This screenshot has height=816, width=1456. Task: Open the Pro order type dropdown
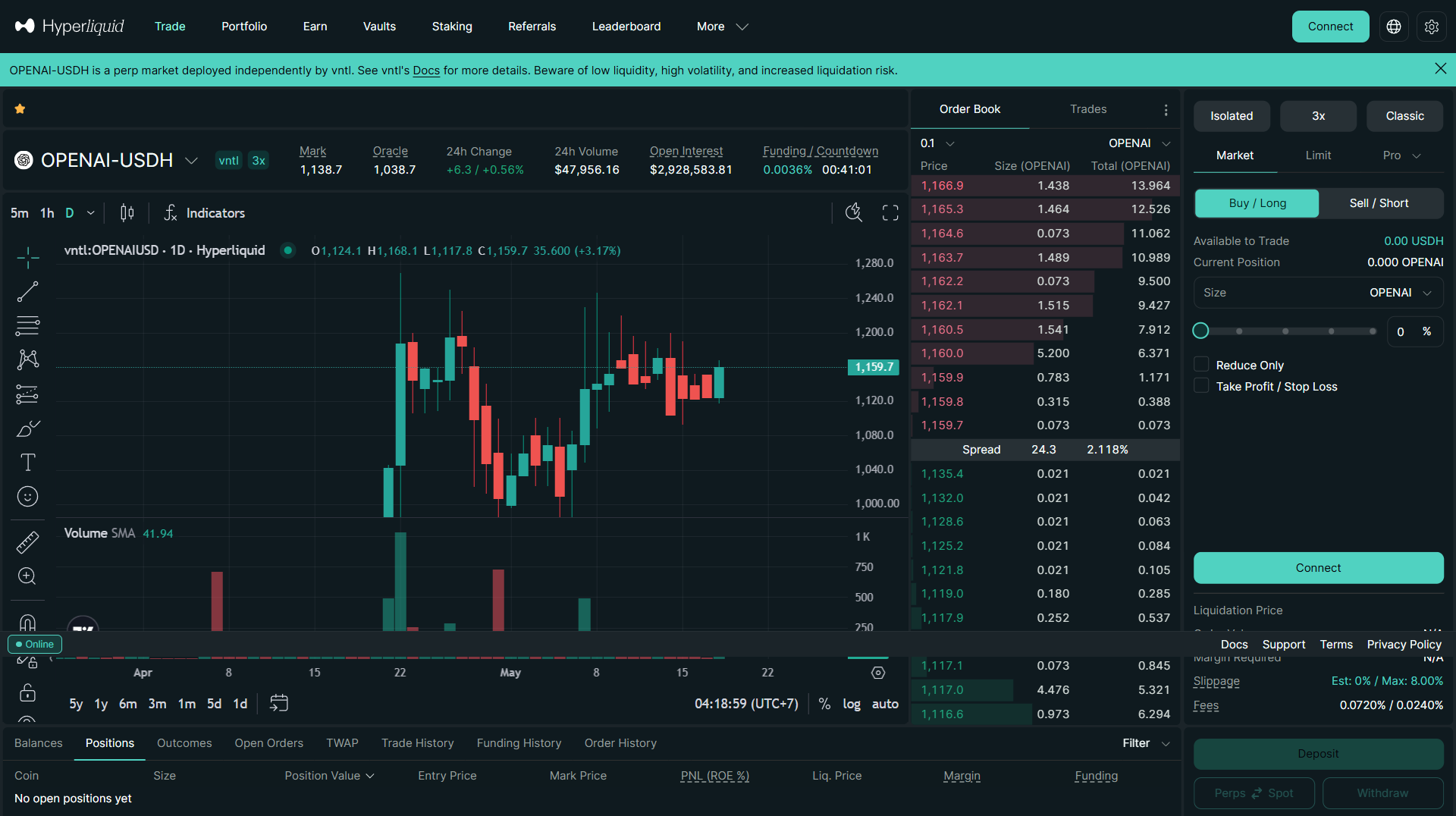(x=1401, y=155)
